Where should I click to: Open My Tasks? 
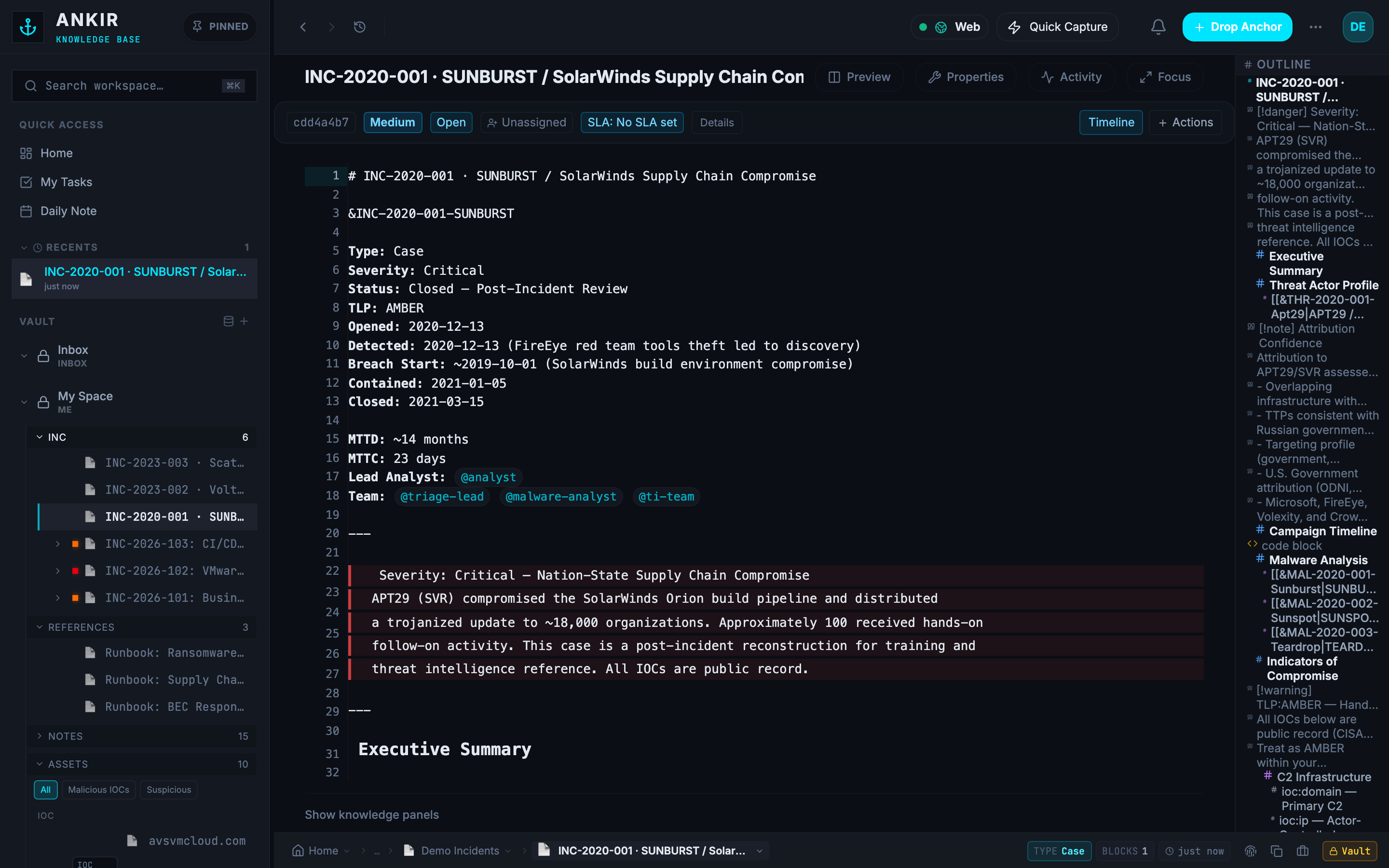tap(66, 182)
